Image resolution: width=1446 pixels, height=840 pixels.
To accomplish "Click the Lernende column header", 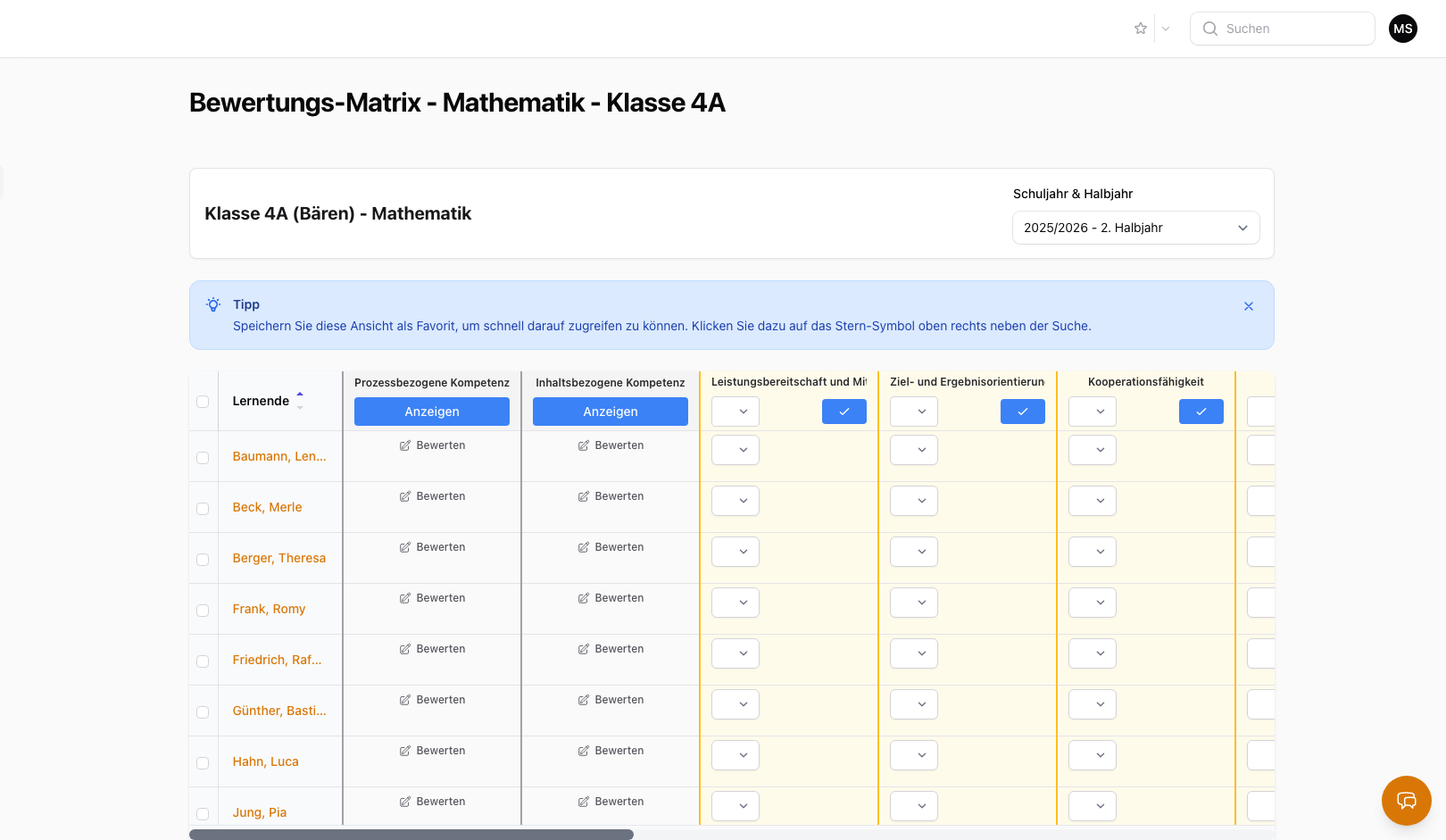I will click(x=261, y=401).
